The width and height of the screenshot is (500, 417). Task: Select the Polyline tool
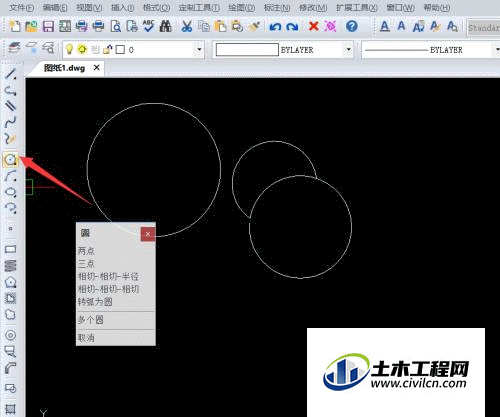[x=11, y=91]
